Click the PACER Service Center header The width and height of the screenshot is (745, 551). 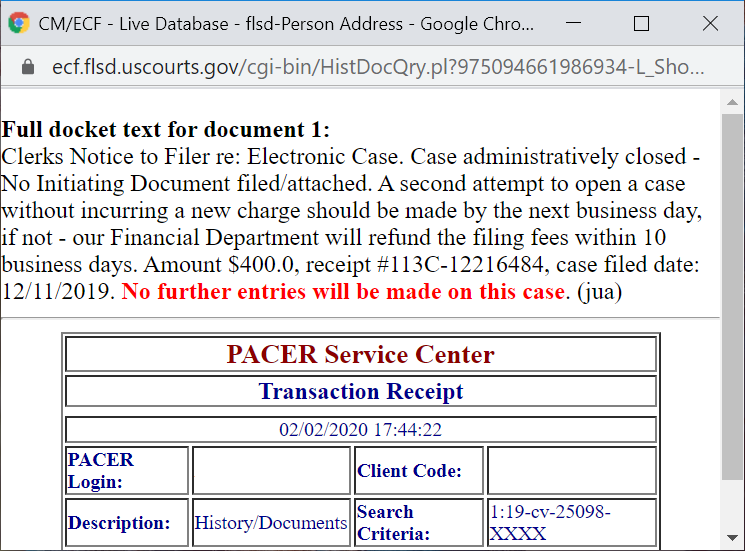point(360,355)
